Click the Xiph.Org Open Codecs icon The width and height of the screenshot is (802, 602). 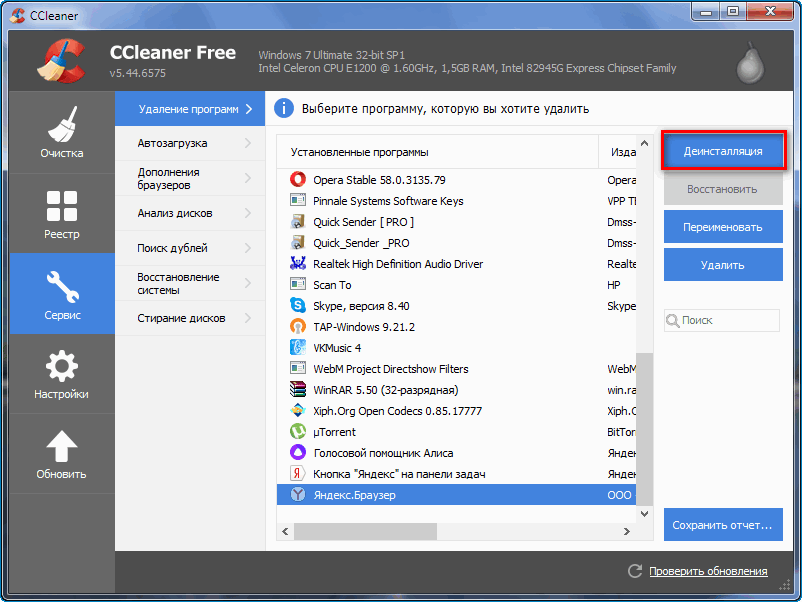point(298,410)
